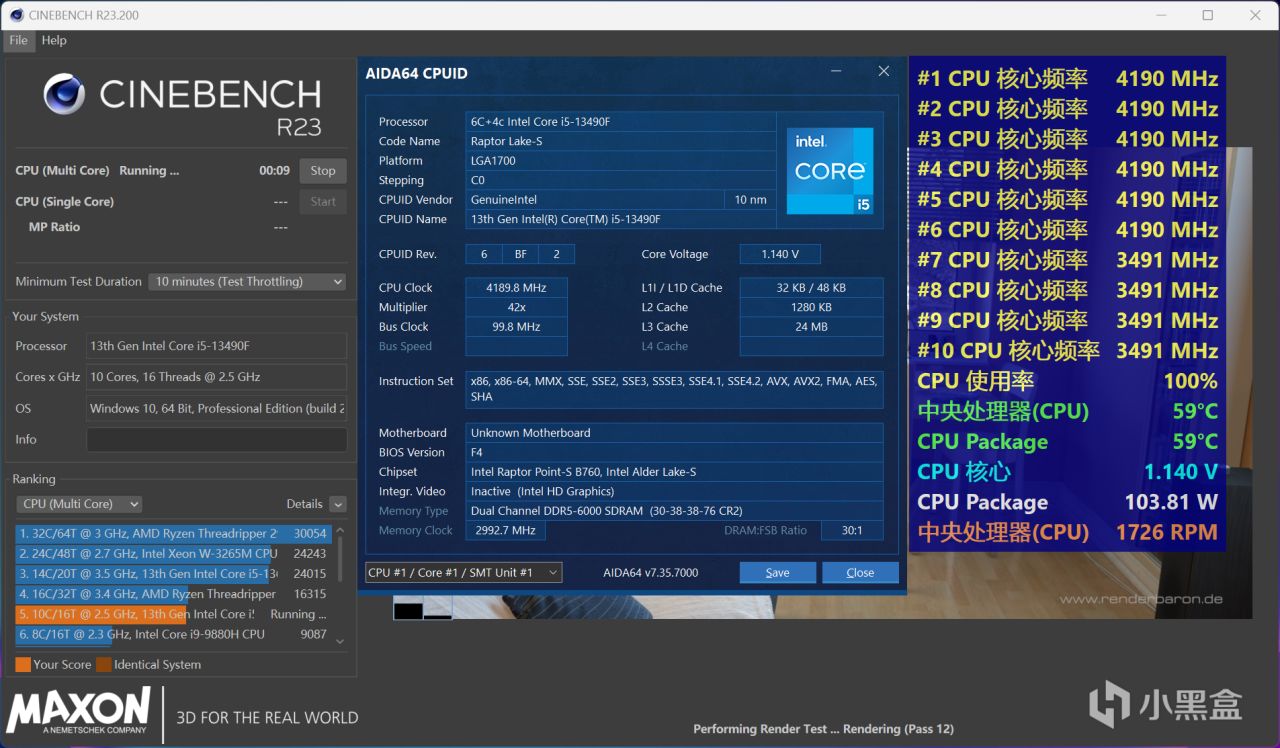Close the AIDA64 CPUID window with X
The image size is (1280, 748).
(884, 71)
